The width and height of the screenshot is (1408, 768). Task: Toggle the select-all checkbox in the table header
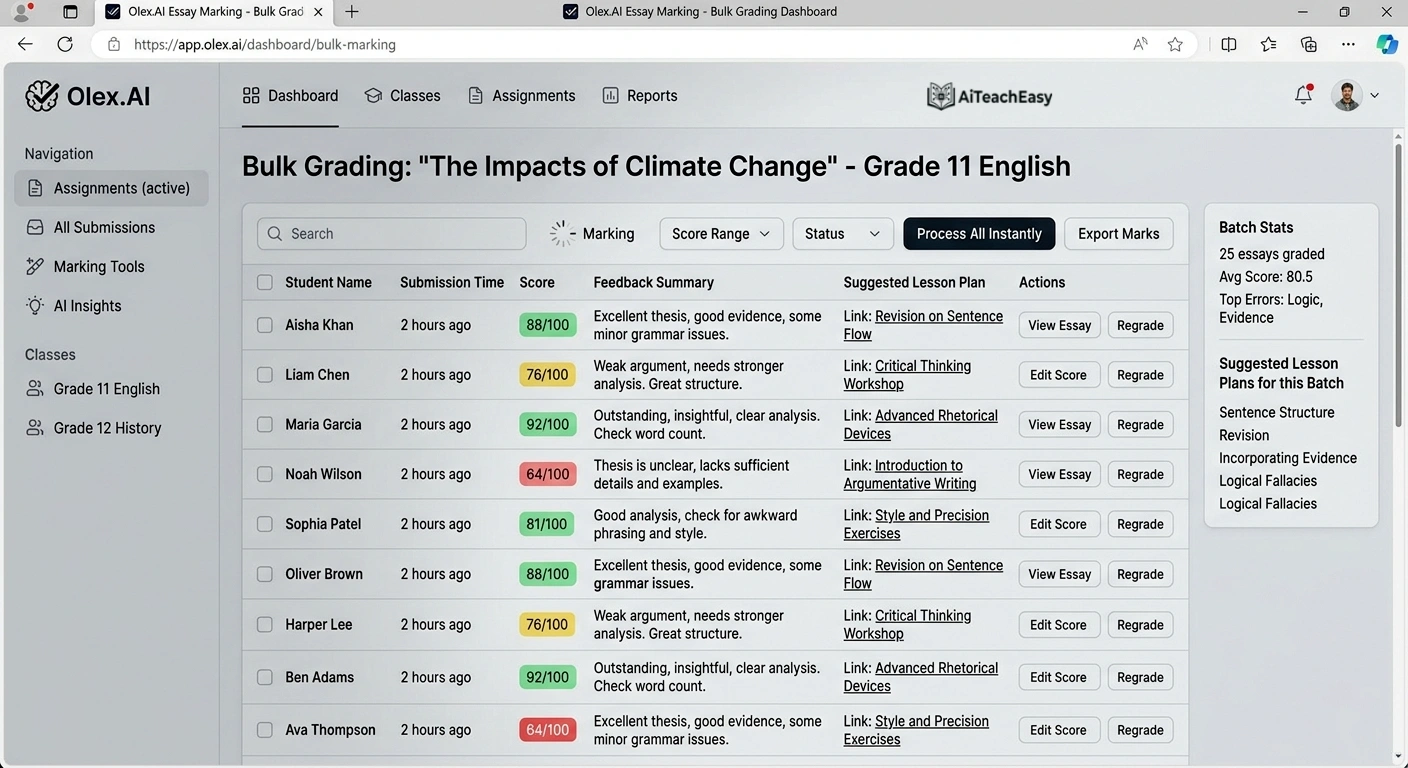coord(264,282)
